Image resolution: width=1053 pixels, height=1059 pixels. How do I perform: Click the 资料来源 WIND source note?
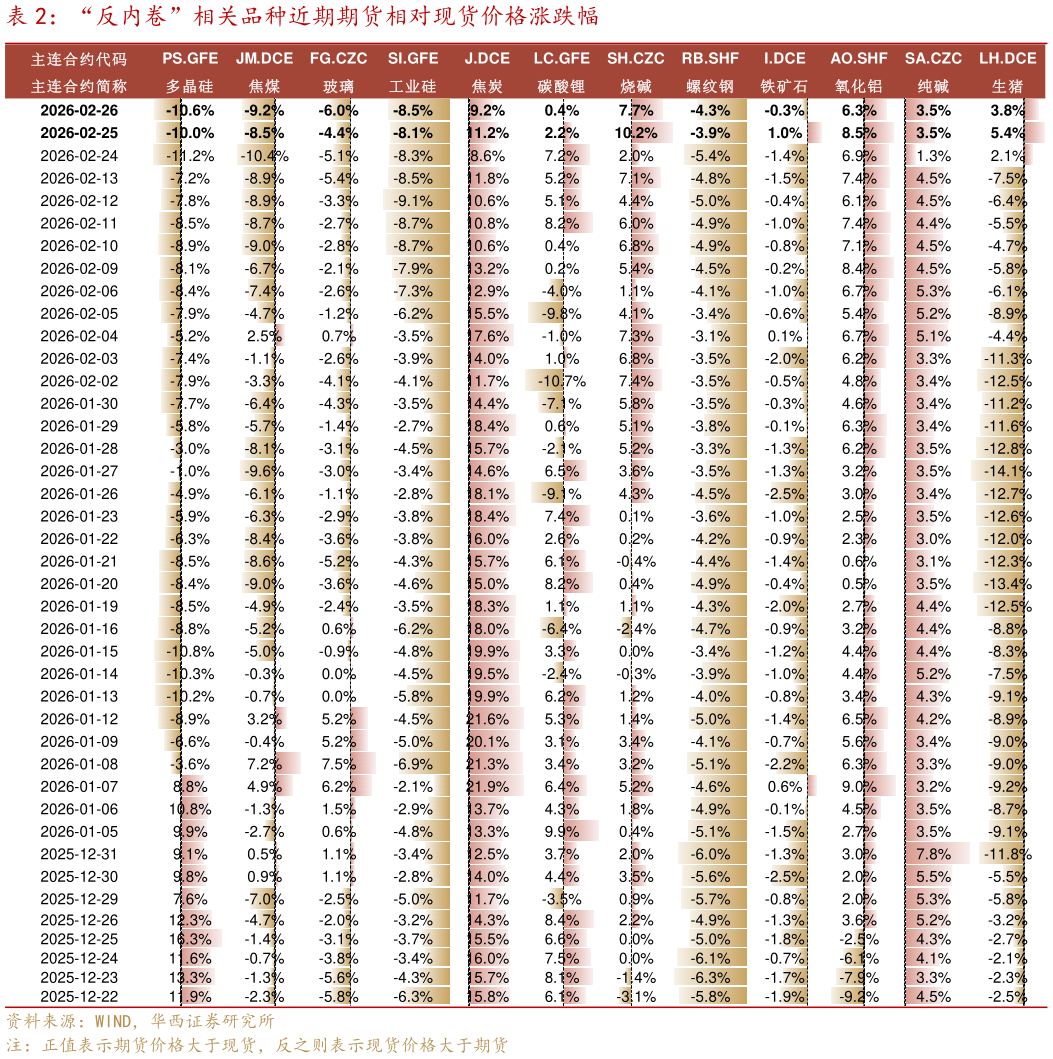tap(140, 1021)
